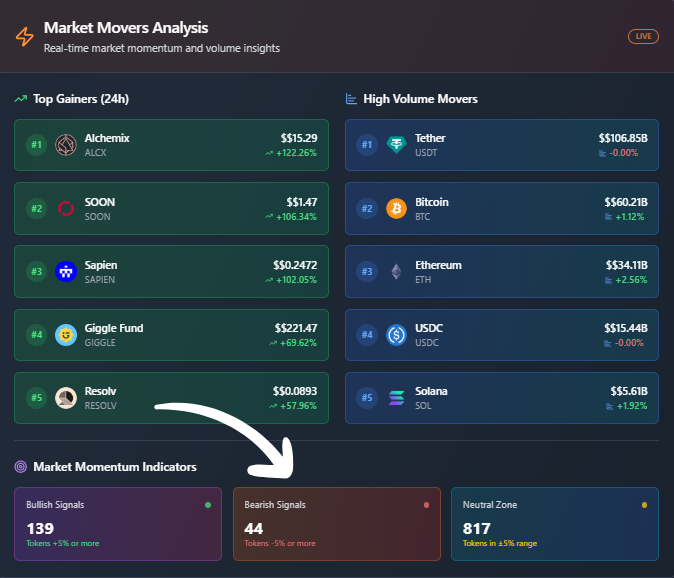This screenshot has height=578, width=674.
Task: Open the Bearish Signals card
Action: click(336, 524)
